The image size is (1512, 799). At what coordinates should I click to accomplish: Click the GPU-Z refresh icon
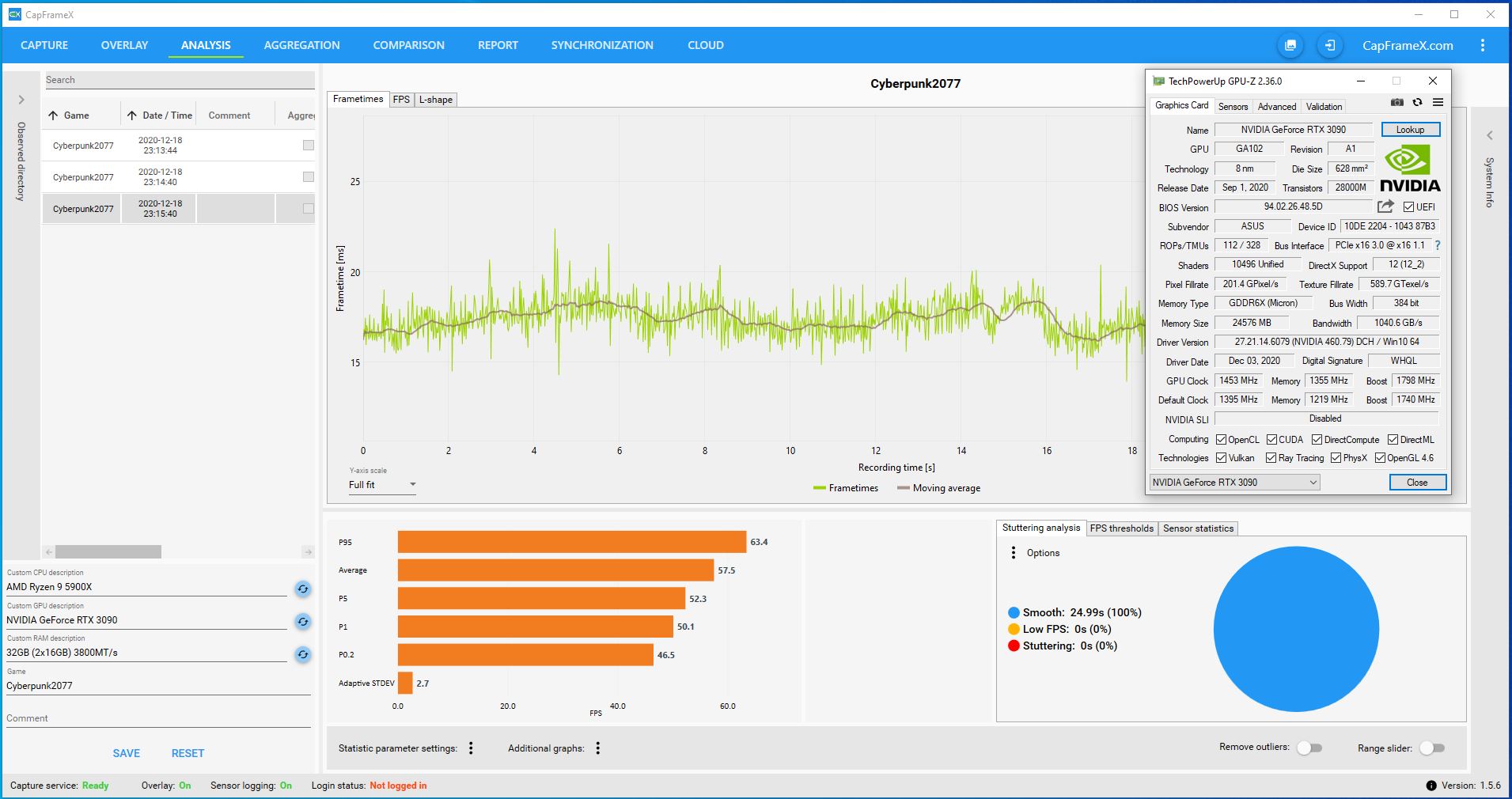1417,103
